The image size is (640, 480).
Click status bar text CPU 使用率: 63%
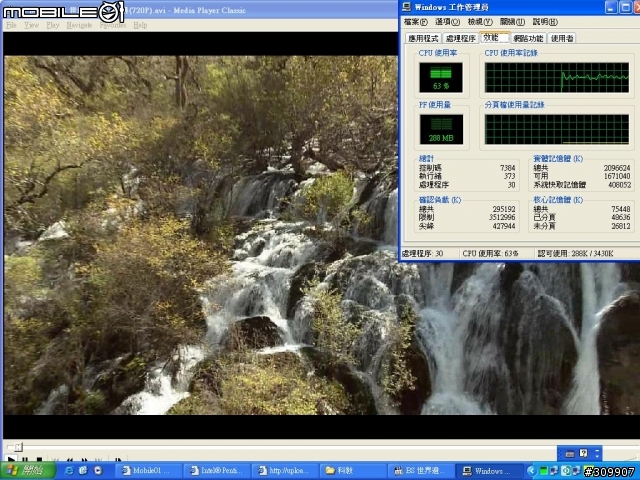coord(490,253)
